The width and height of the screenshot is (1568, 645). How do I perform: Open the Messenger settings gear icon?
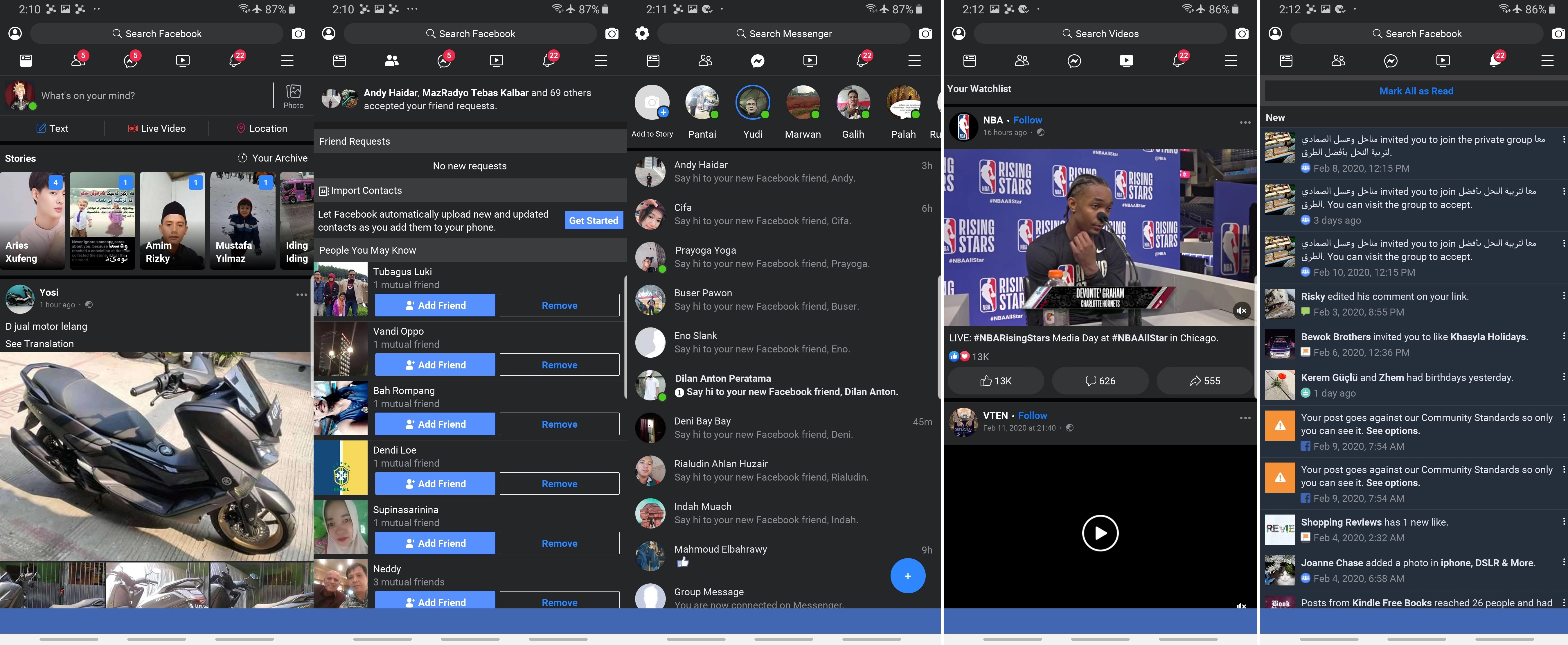click(642, 33)
